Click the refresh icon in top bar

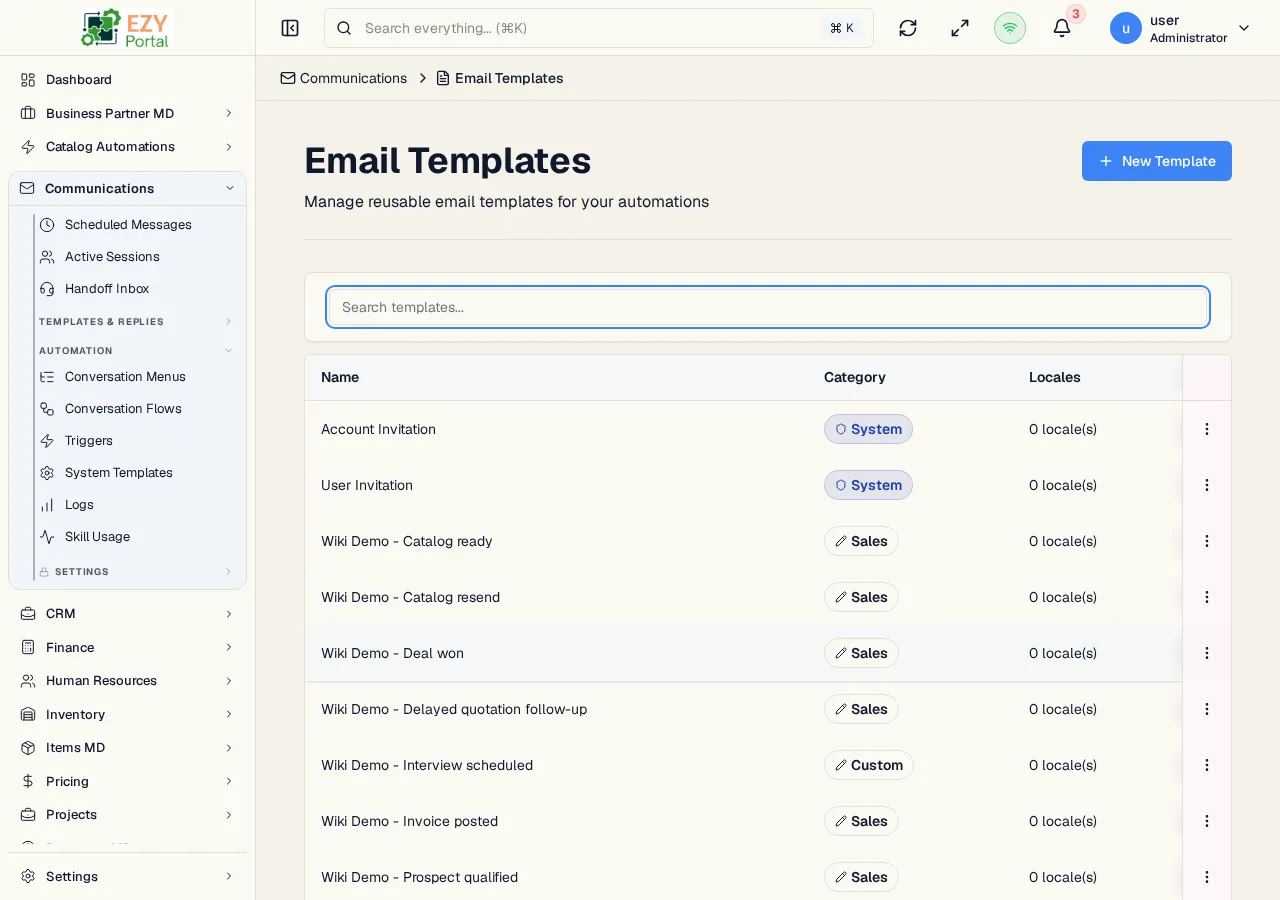click(x=908, y=28)
